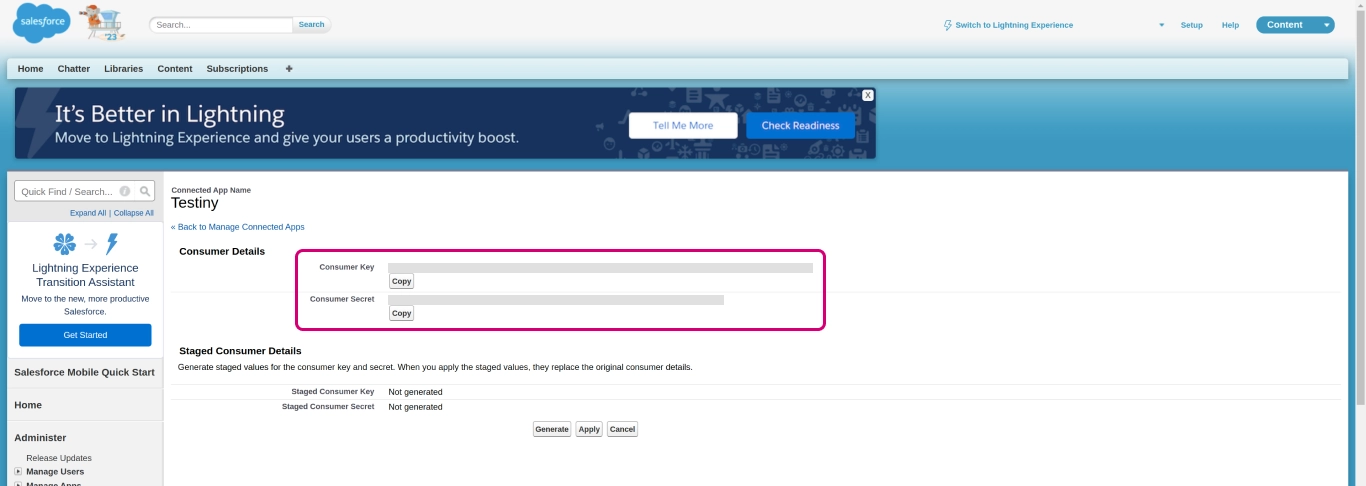Click the blue flower Classic icon in sidebar
This screenshot has width=1366, height=486.
click(x=65, y=244)
